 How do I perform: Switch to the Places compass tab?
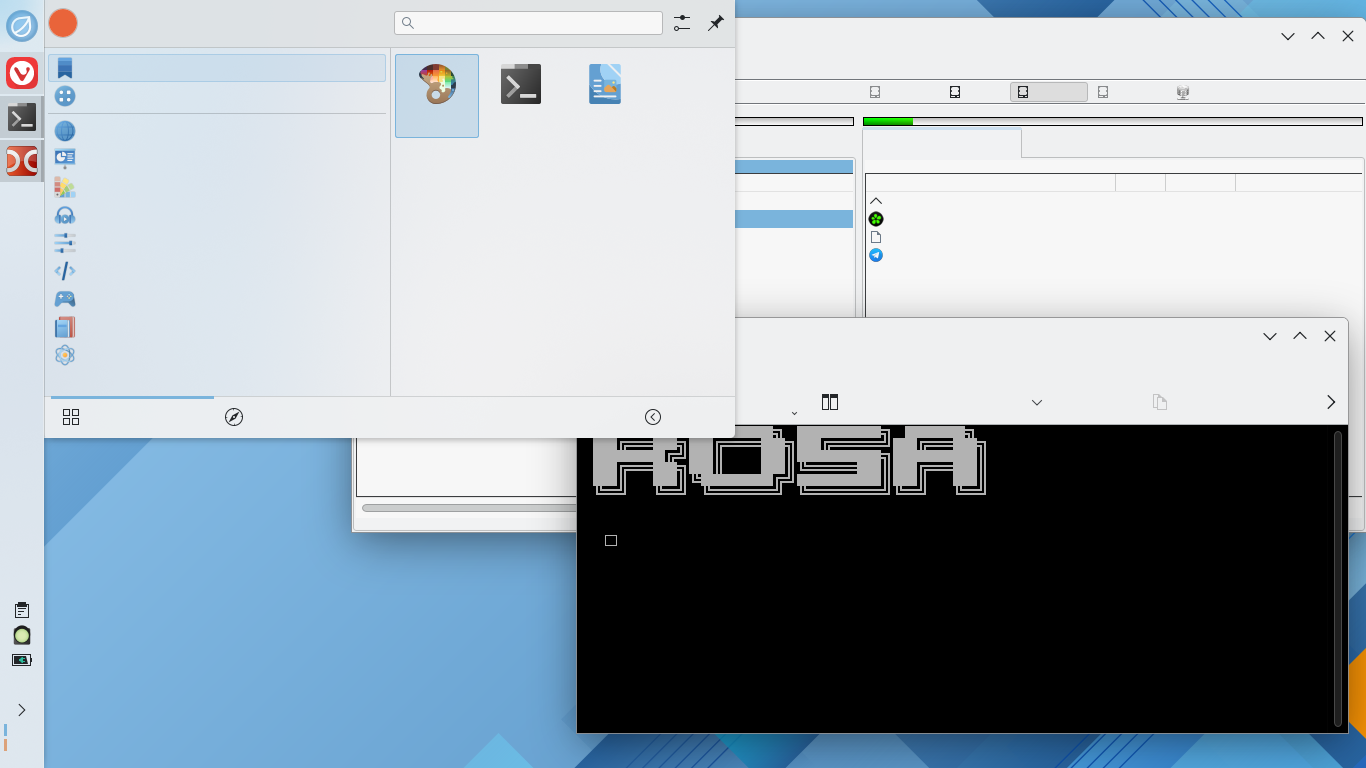(234, 417)
